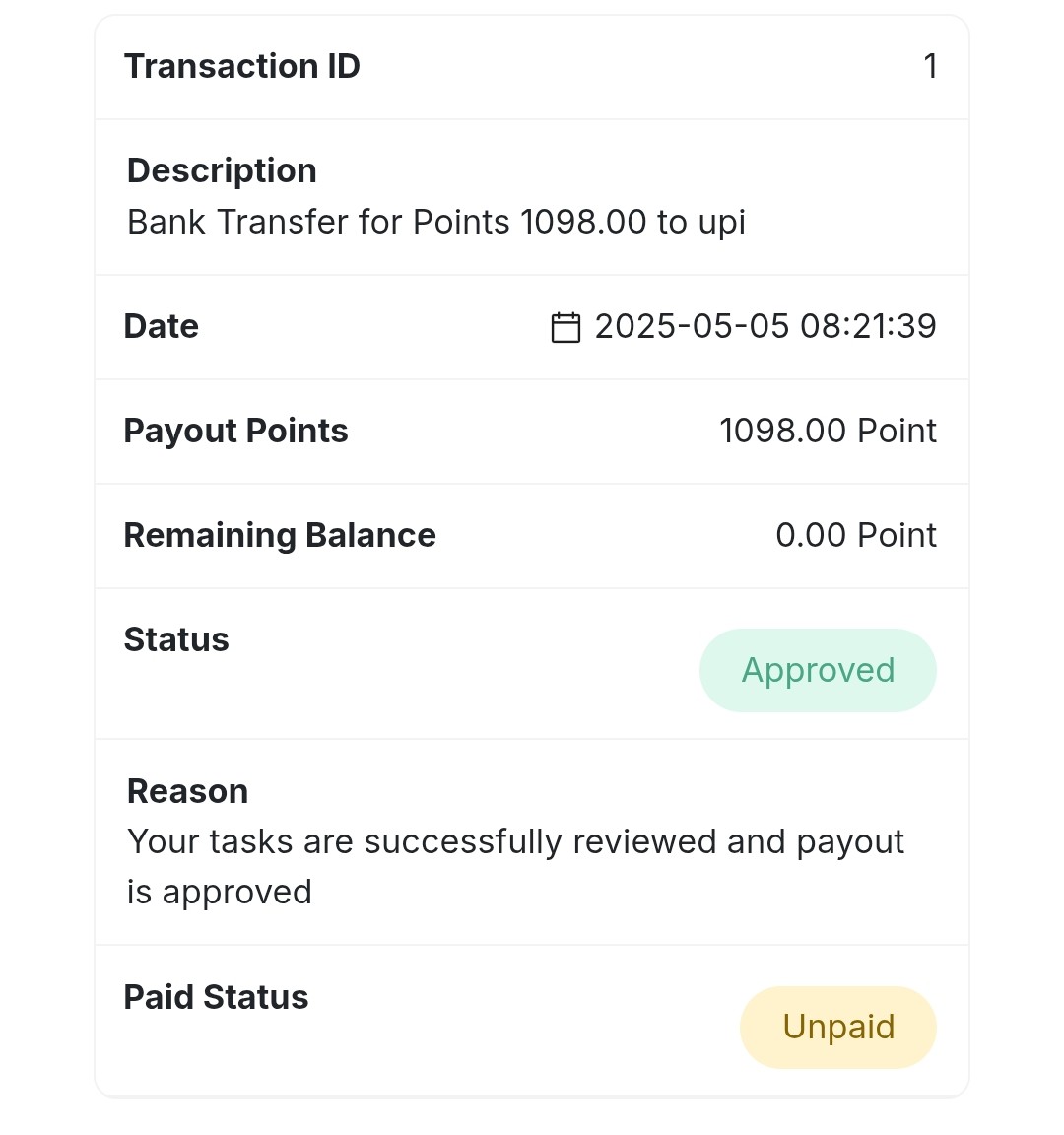Select the Status row label
This screenshot has width=1064, height=1135.
(x=176, y=639)
